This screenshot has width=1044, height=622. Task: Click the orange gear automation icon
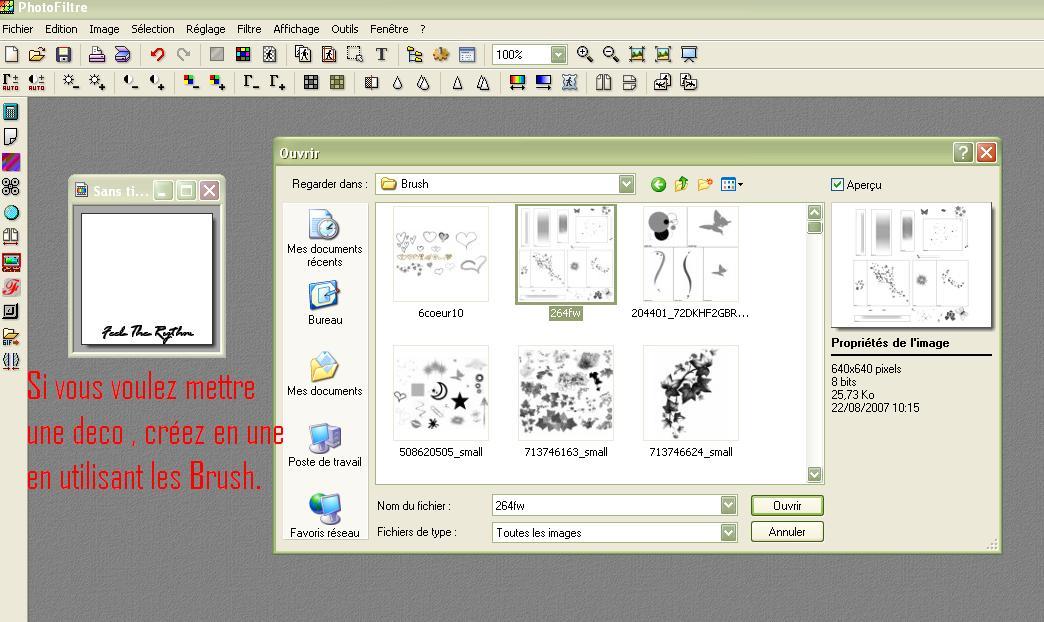click(x=441, y=55)
